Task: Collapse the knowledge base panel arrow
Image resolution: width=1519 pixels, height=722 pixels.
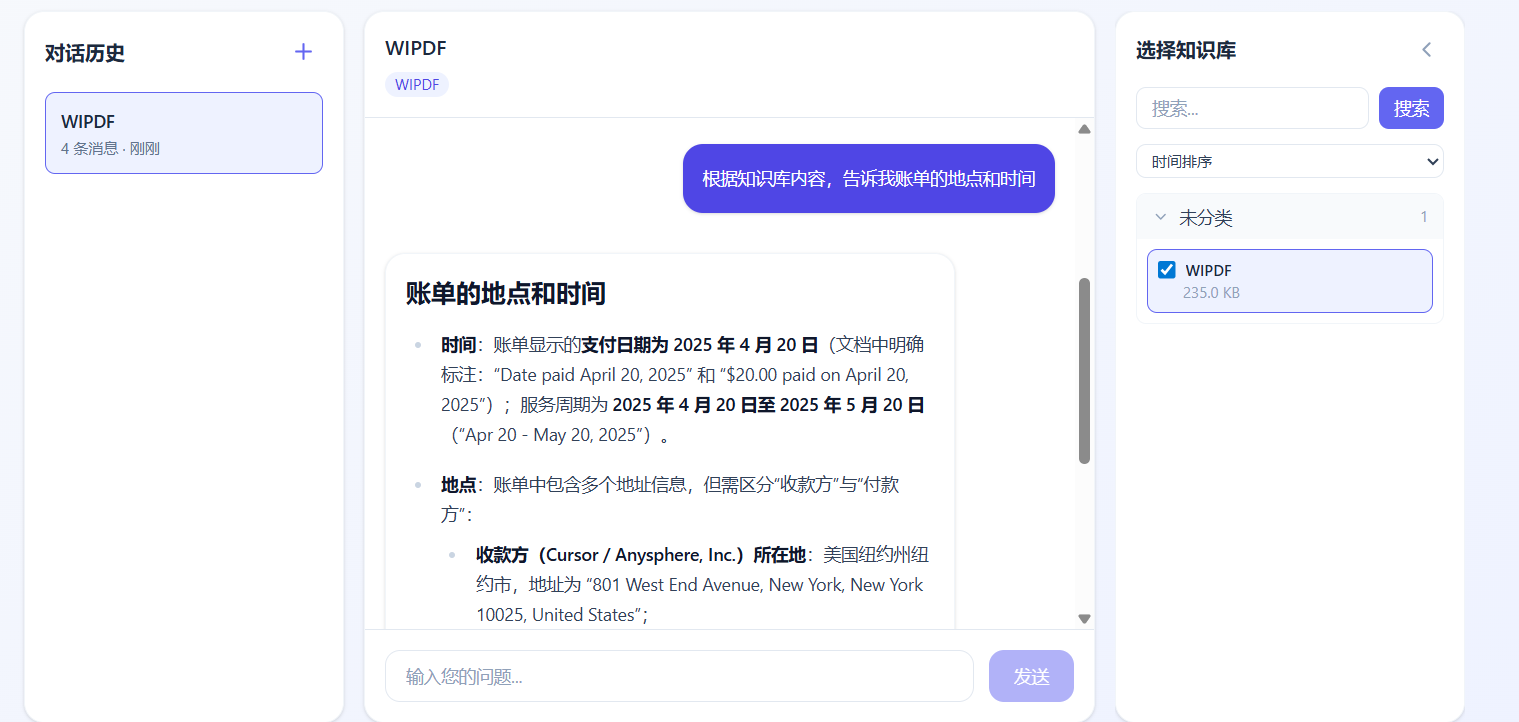Action: [1427, 50]
